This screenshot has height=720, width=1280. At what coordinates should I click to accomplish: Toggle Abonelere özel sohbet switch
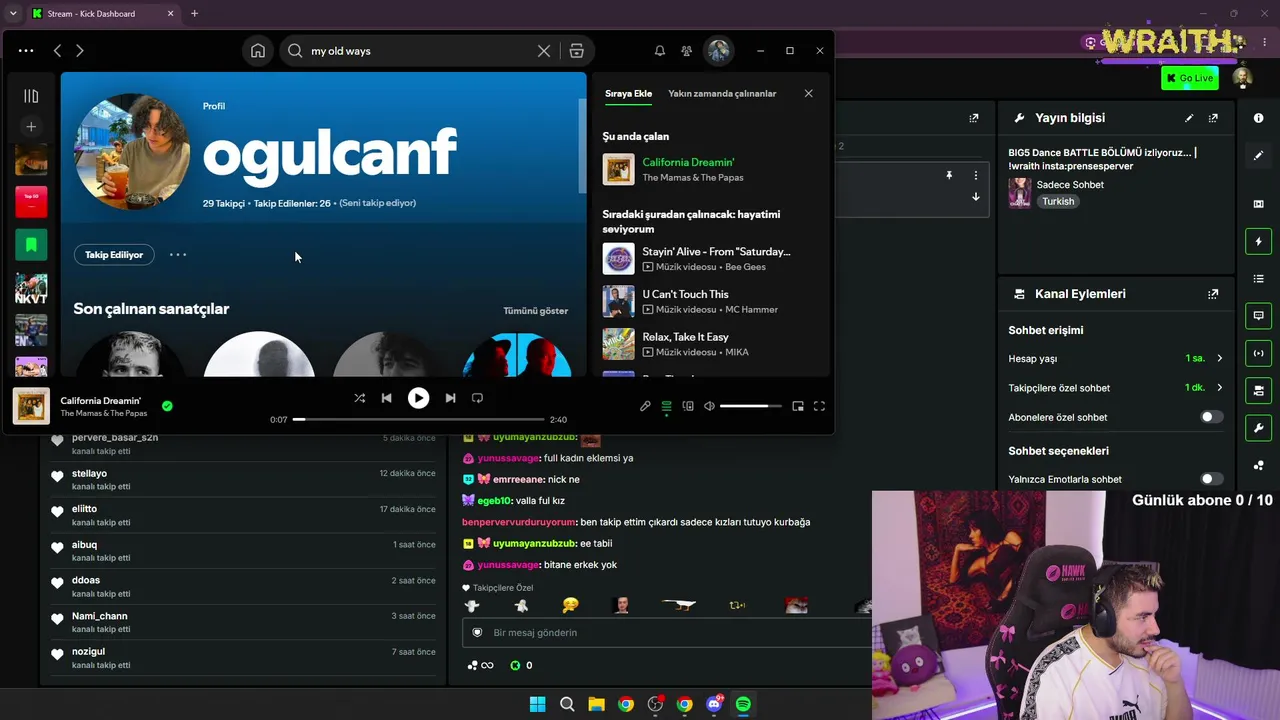click(1211, 417)
